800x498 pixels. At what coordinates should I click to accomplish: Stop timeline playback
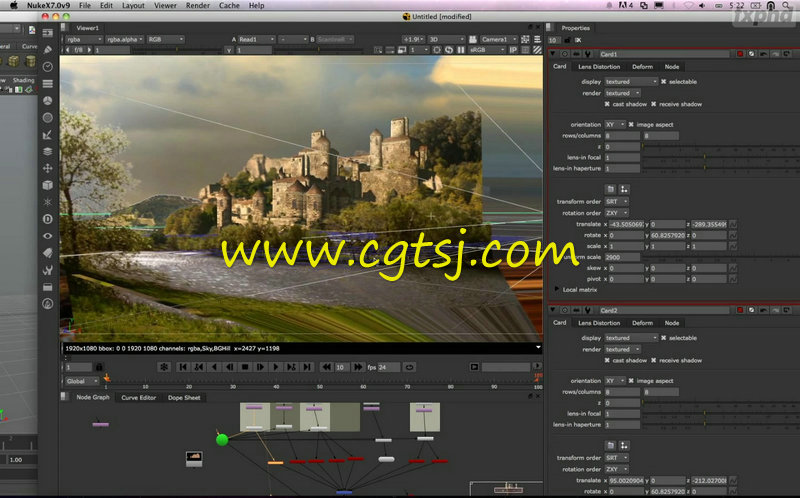(x=245, y=367)
